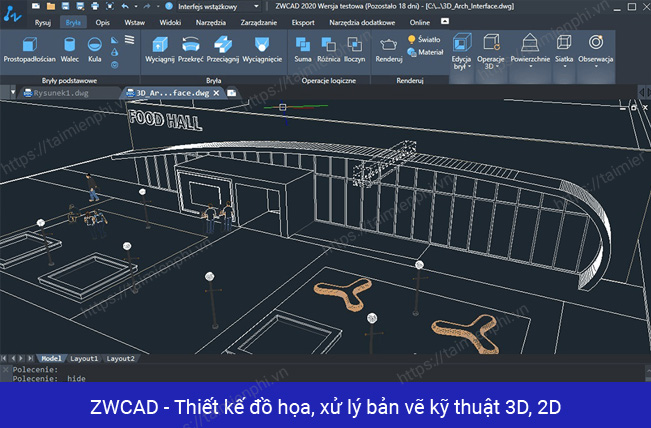Apply the Iloczyn intersect operation

tap(354, 49)
